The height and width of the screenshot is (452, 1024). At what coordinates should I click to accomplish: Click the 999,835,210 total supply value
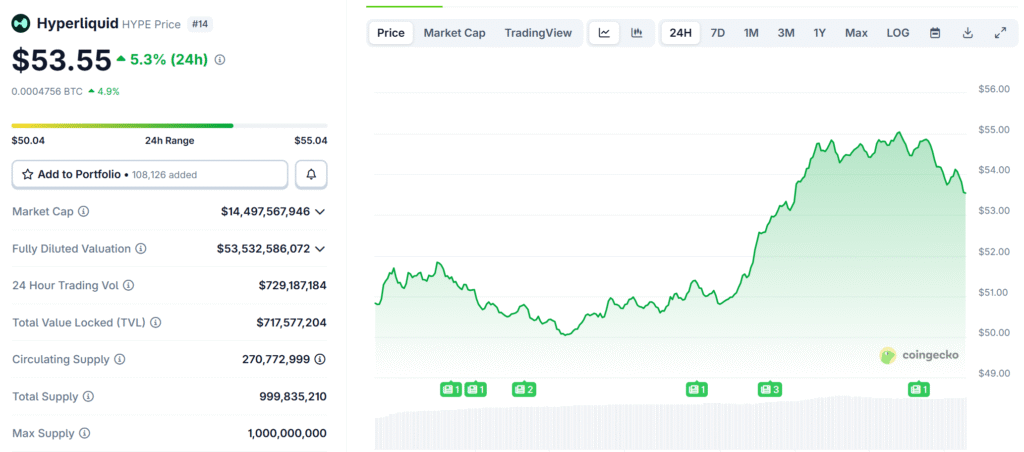293,396
